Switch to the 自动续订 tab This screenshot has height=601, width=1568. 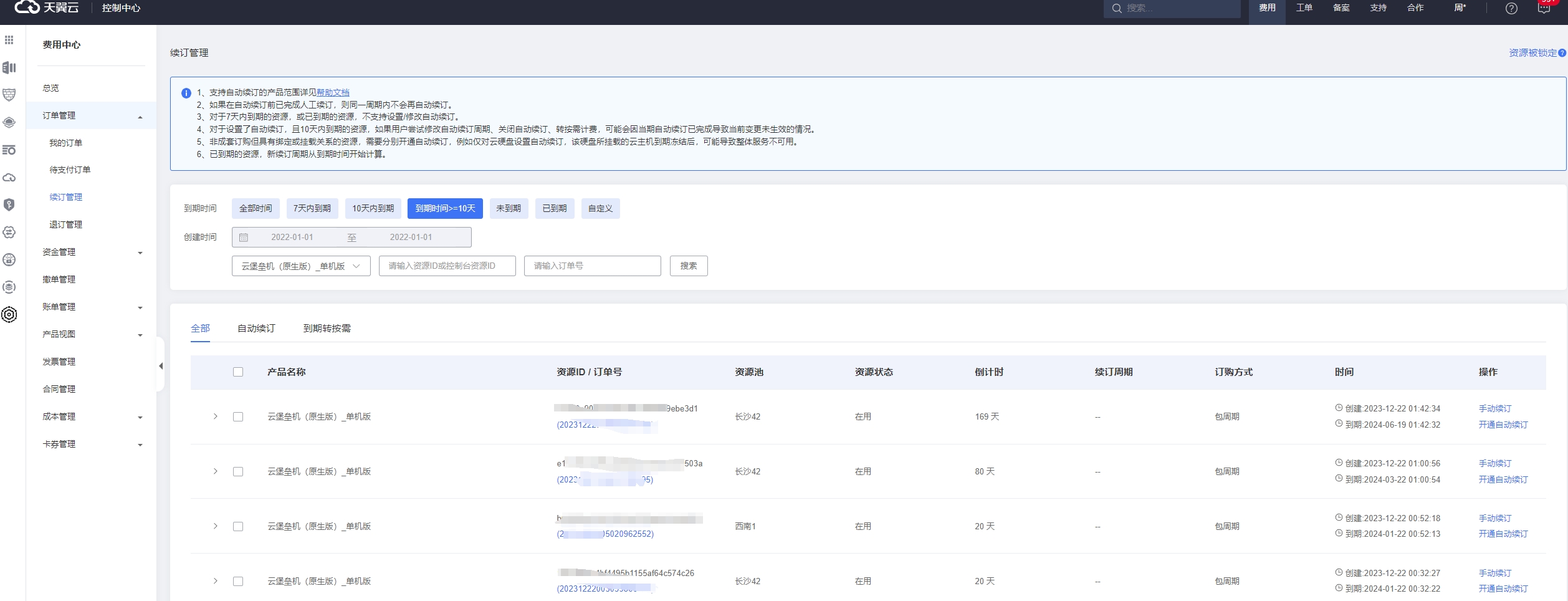click(256, 329)
